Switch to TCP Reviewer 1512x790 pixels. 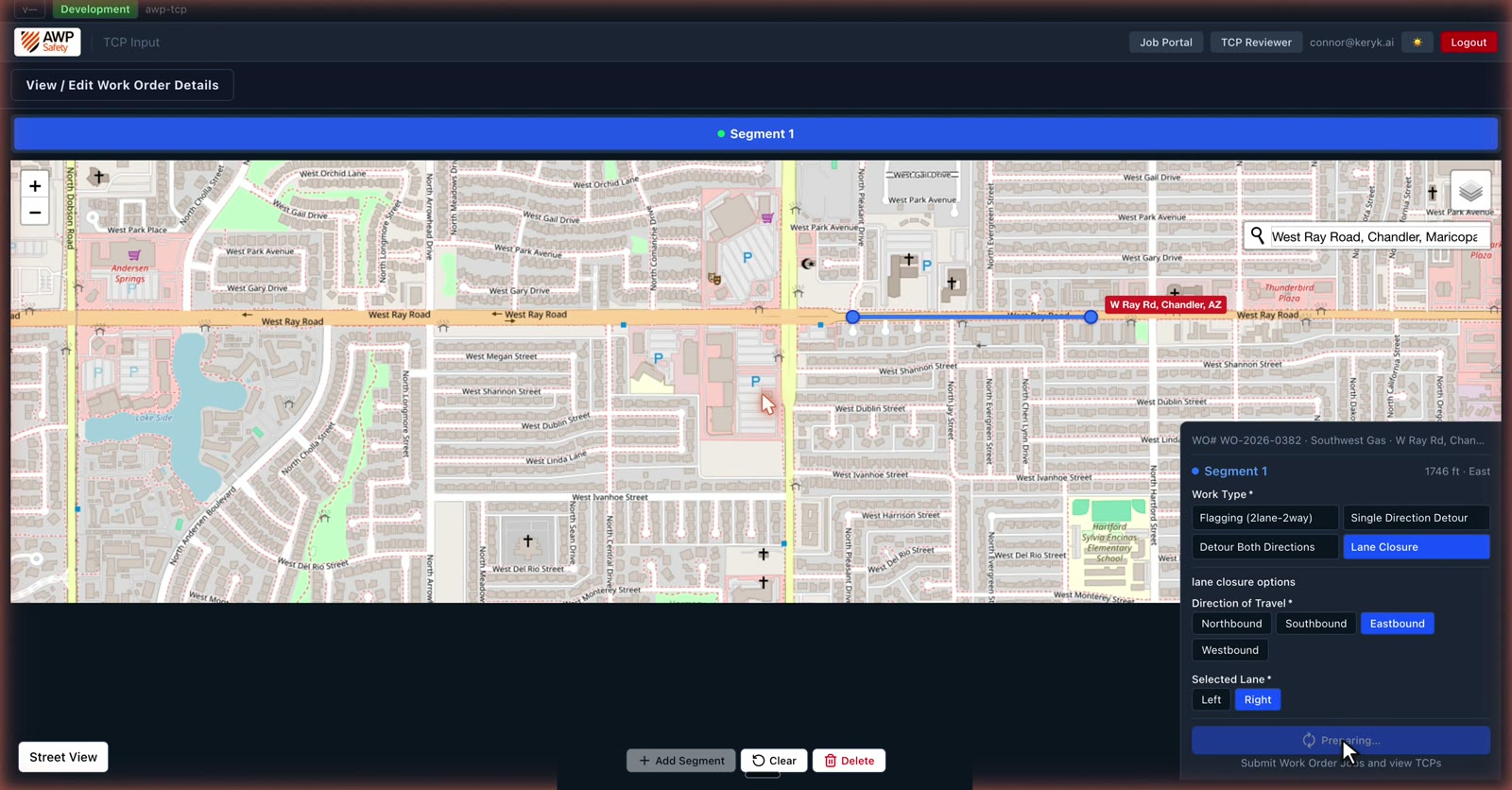pyautogui.click(x=1256, y=43)
